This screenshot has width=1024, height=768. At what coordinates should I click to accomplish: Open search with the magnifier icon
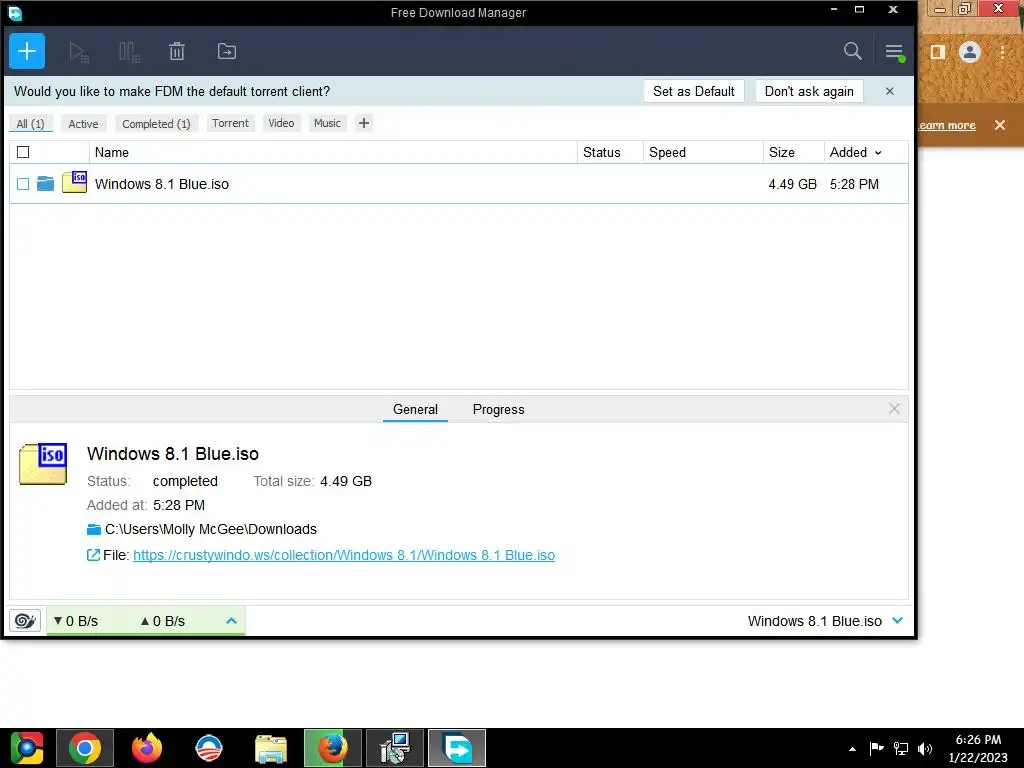(852, 51)
